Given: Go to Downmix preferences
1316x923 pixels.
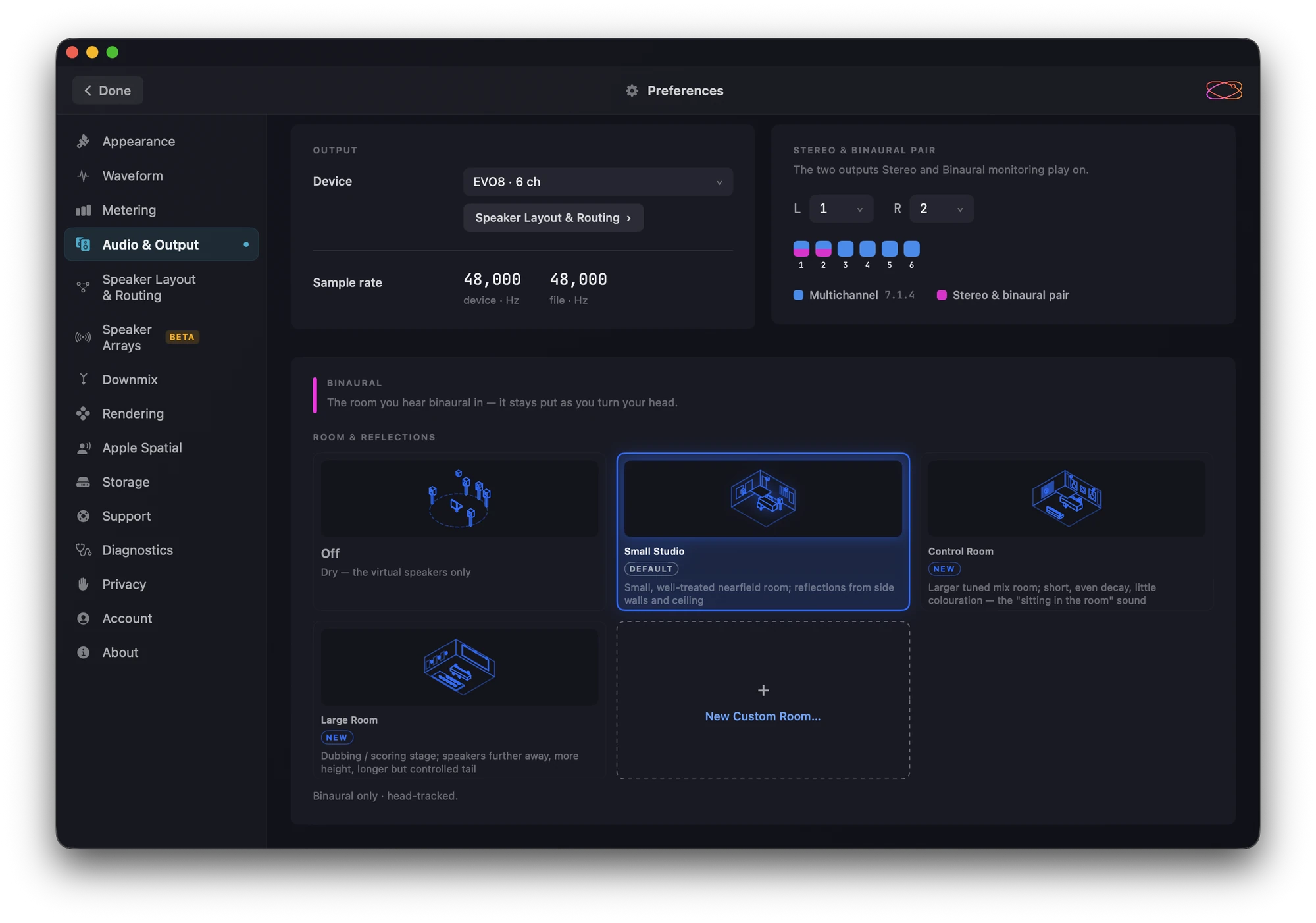Looking at the screenshot, I should (161, 379).
